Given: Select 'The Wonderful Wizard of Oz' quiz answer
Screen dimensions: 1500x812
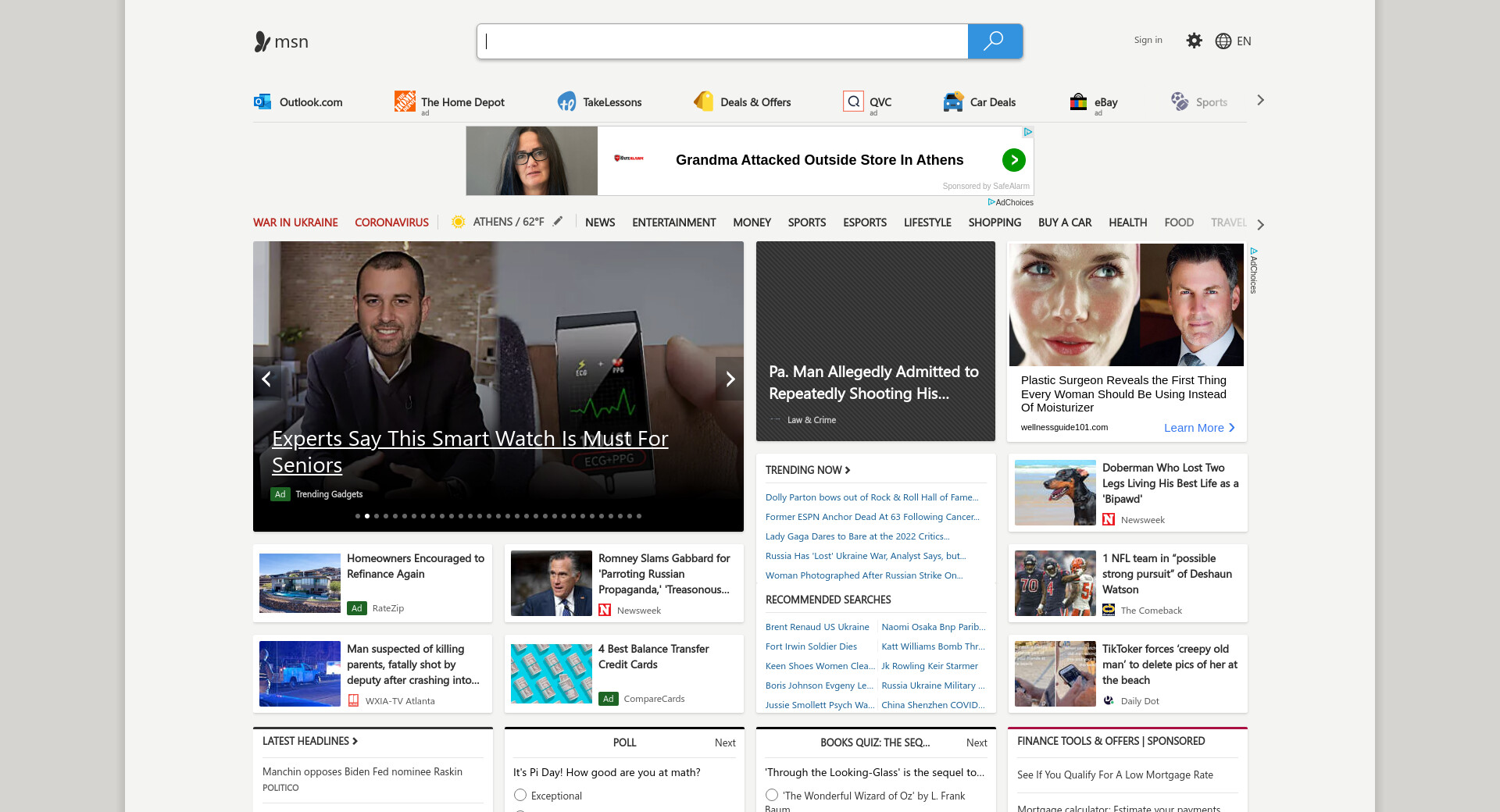Looking at the screenshot, I should tap(772, 795).
